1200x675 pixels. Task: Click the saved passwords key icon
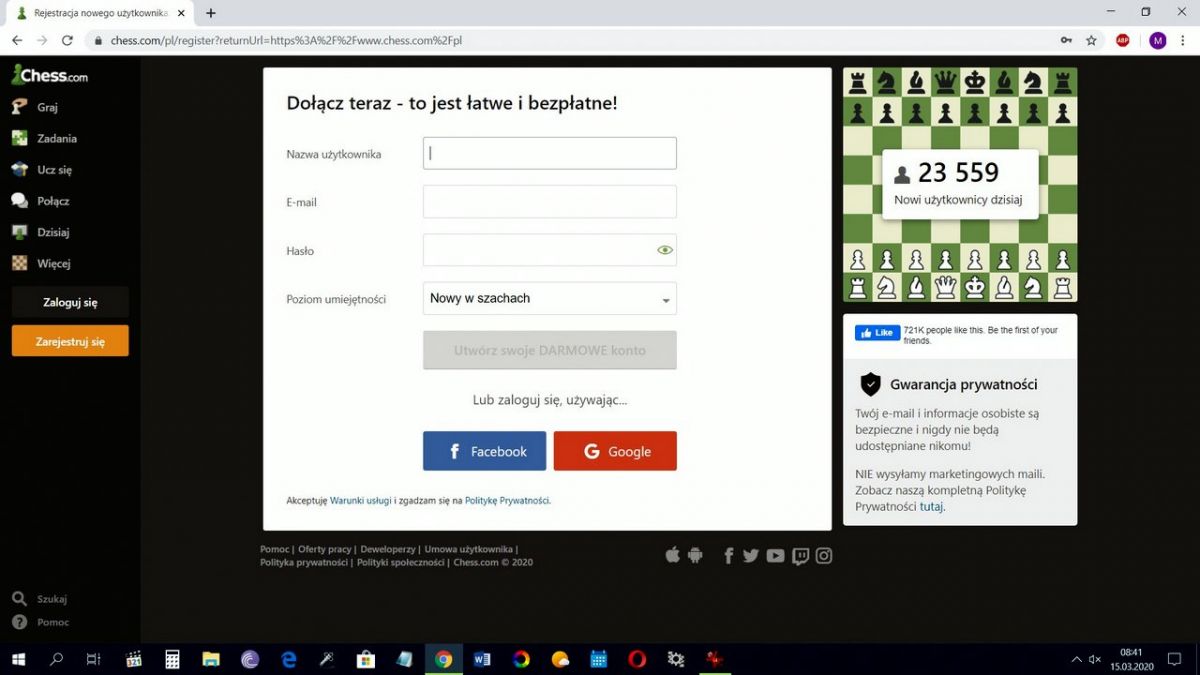tap(1067, 40)
